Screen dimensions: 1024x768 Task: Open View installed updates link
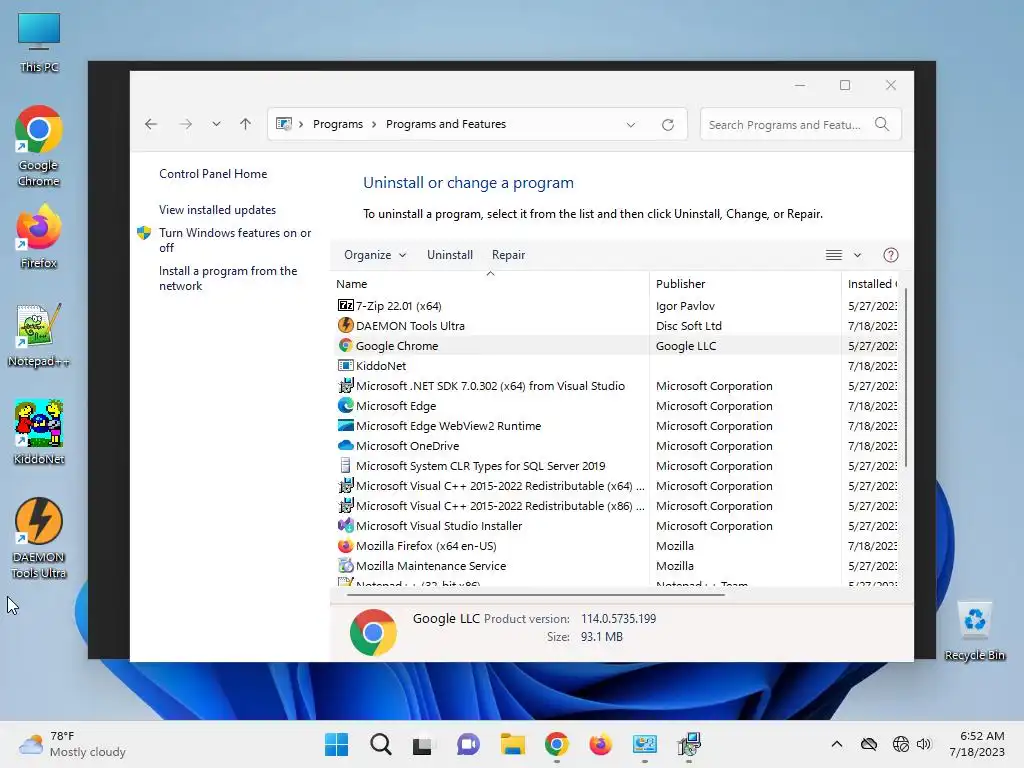(x=217, y=210)
